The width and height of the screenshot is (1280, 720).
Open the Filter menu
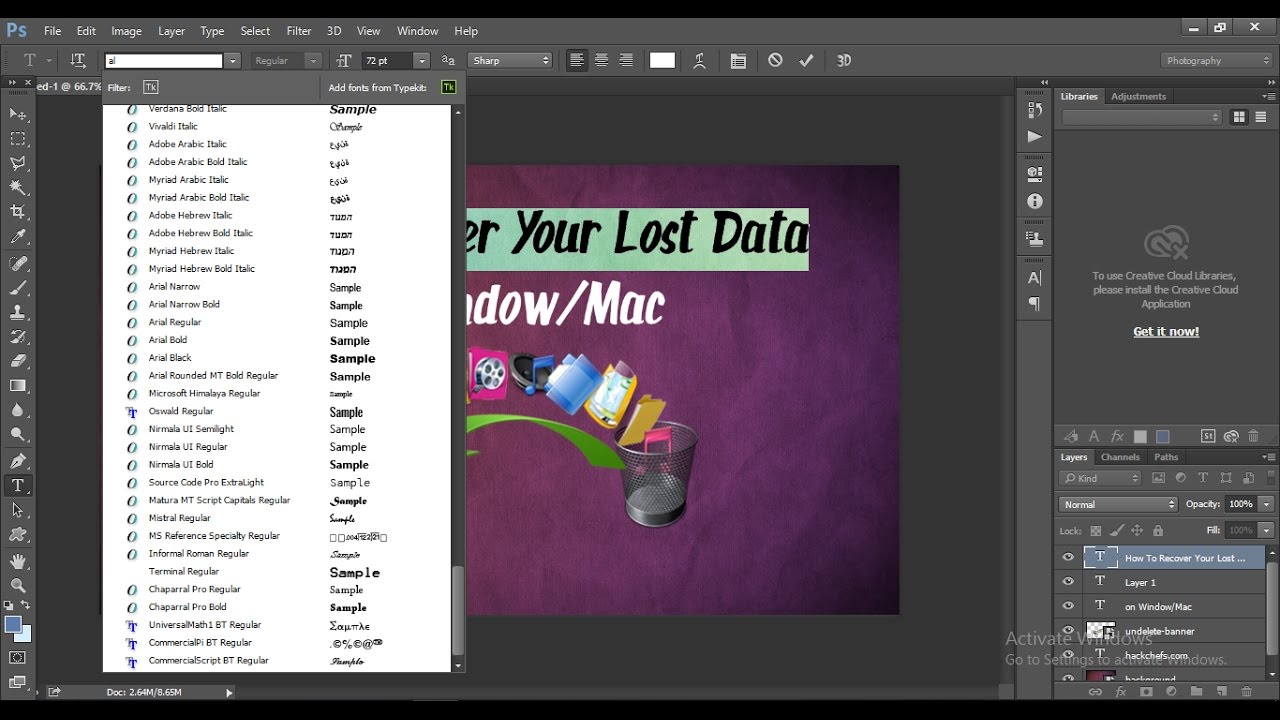point(298,31)
